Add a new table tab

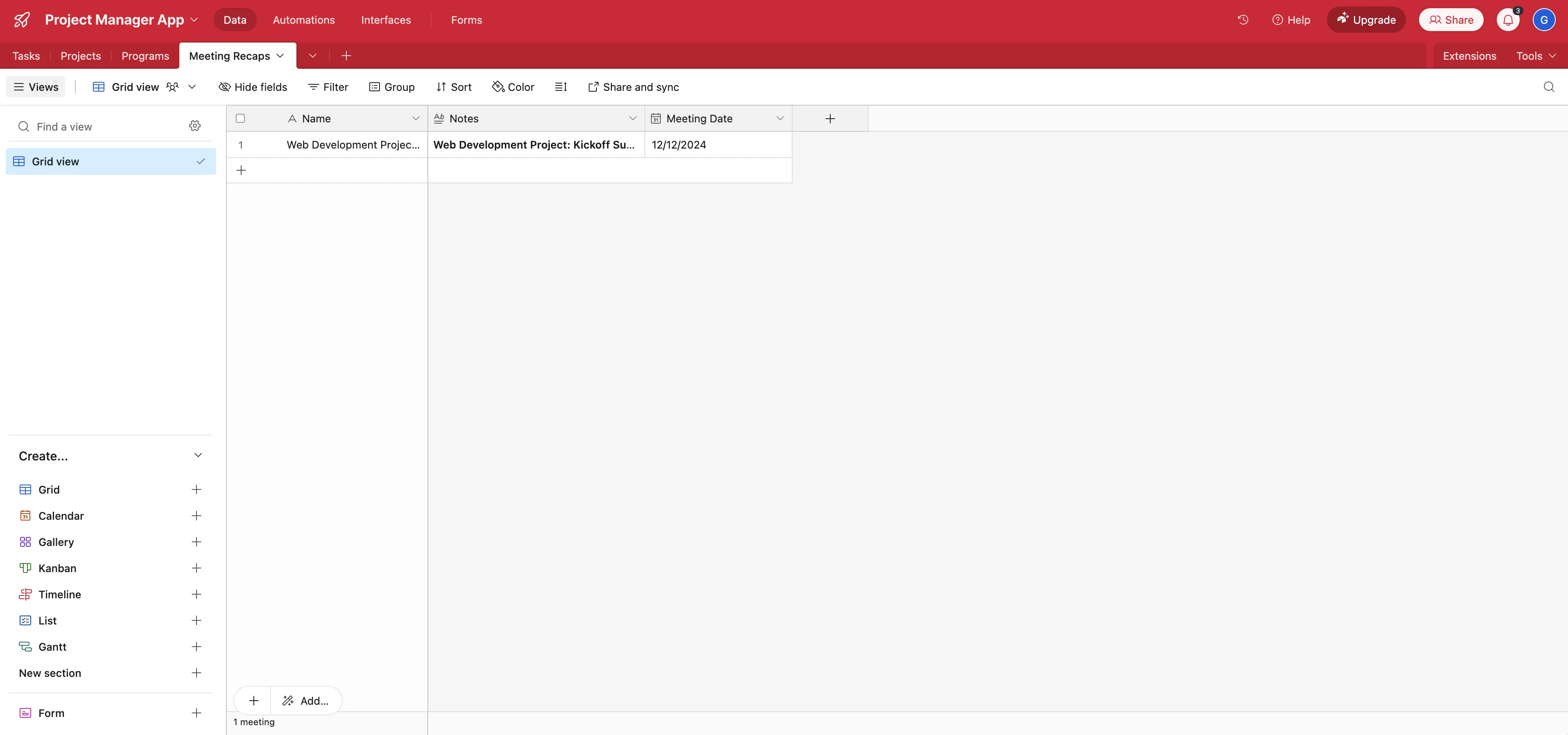point(346,56)
